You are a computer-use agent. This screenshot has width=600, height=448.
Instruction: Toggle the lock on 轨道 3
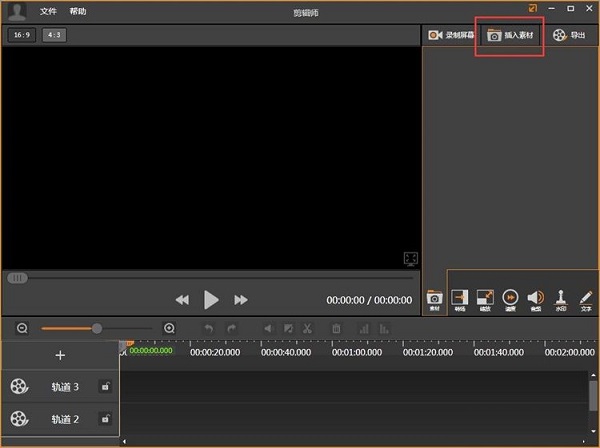pyautogui.click(x=105, y=386)
